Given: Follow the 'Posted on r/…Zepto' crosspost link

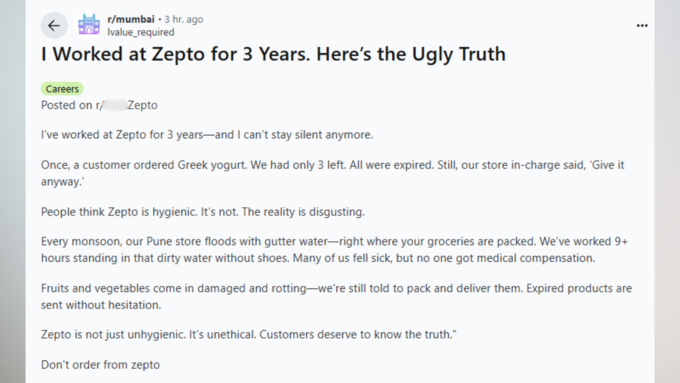Looking at the screenshot, I should click(99, 105).
